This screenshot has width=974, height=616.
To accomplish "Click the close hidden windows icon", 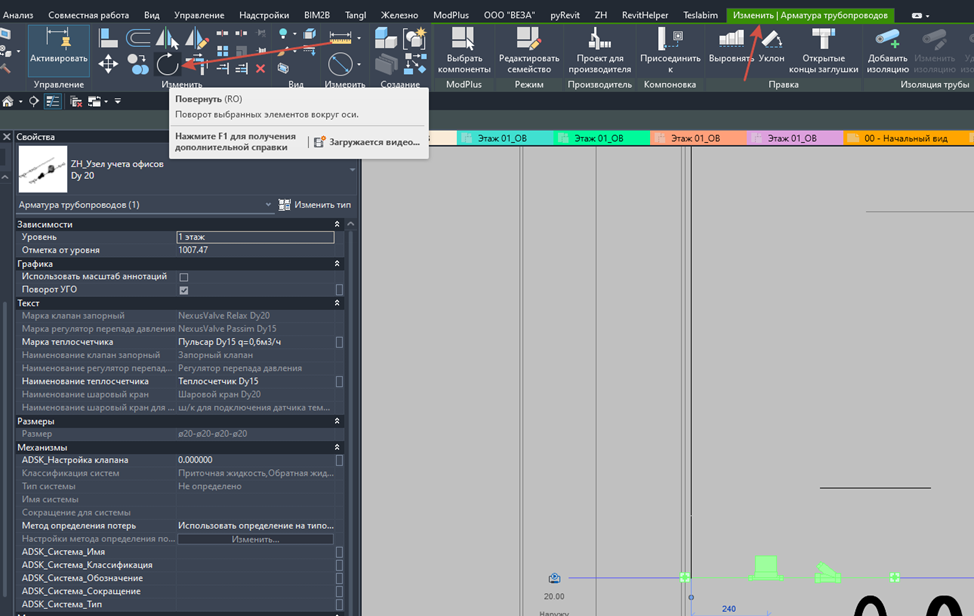I will (x=76, y=101).
